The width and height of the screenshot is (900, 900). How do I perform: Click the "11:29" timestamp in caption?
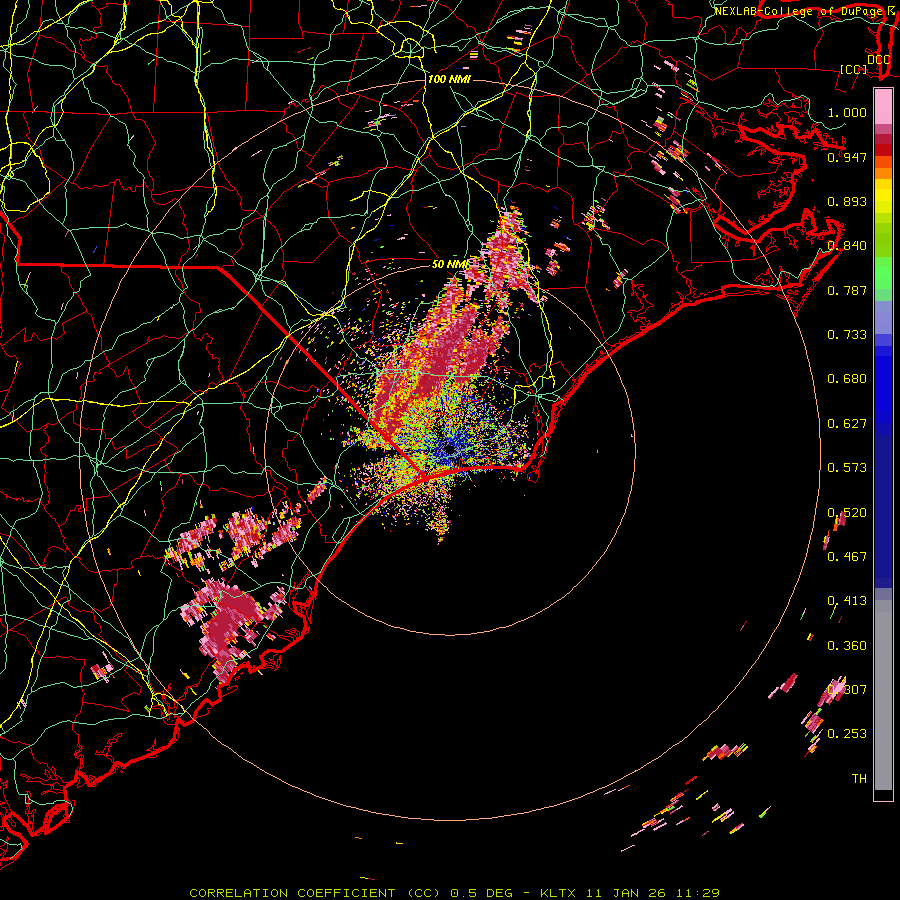[697, 893]
